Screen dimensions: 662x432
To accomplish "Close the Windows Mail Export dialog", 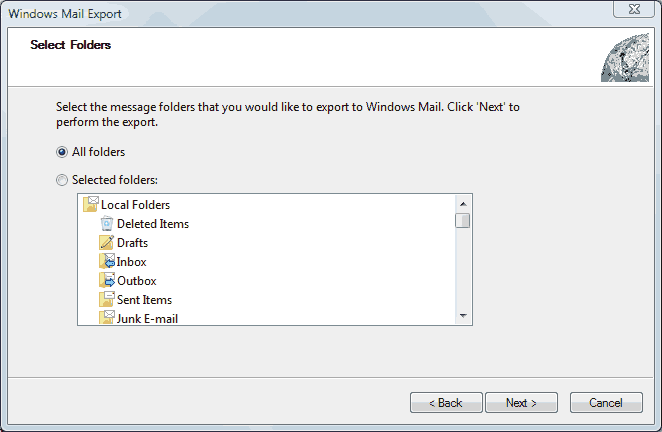I will pos(634,9).
